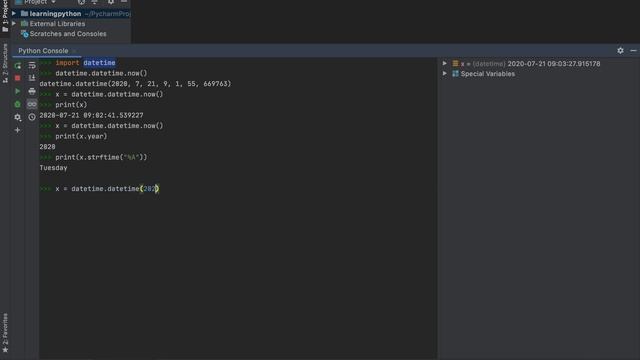The image size is (640, 360).
Task: Rerun the Python console
Action: (18, 65)
